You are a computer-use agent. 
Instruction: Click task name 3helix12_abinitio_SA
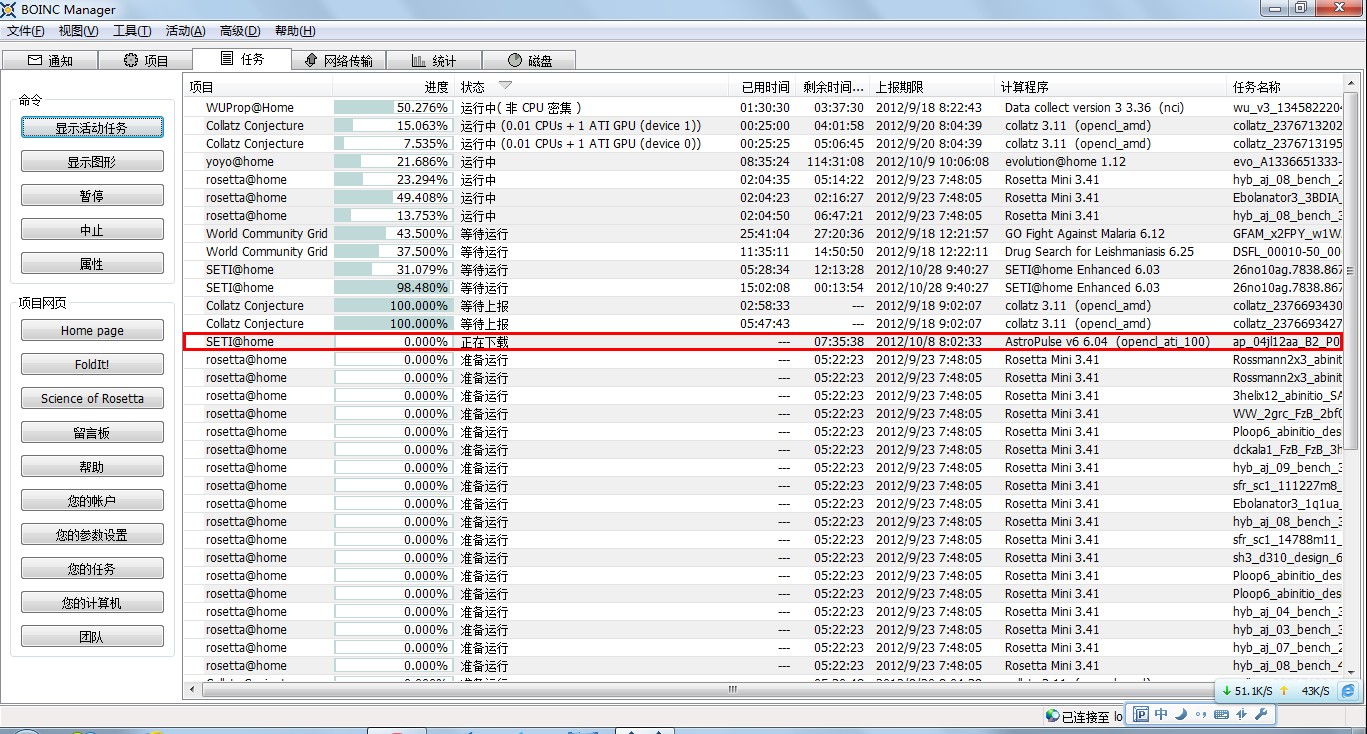[x=1287, y=395]
